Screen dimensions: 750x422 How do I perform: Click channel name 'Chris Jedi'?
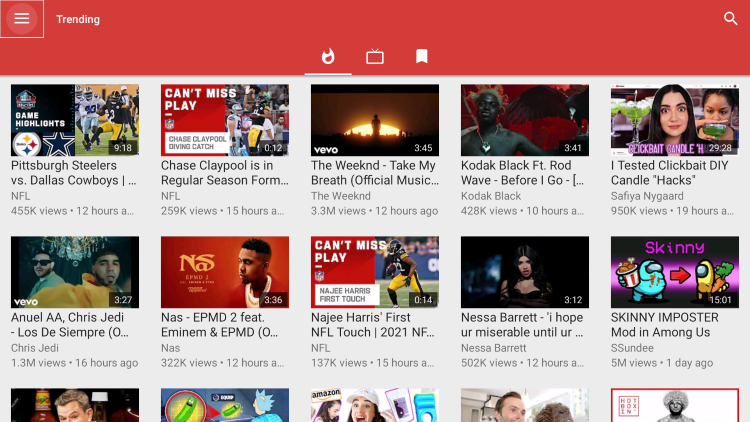tap(35, 348)
